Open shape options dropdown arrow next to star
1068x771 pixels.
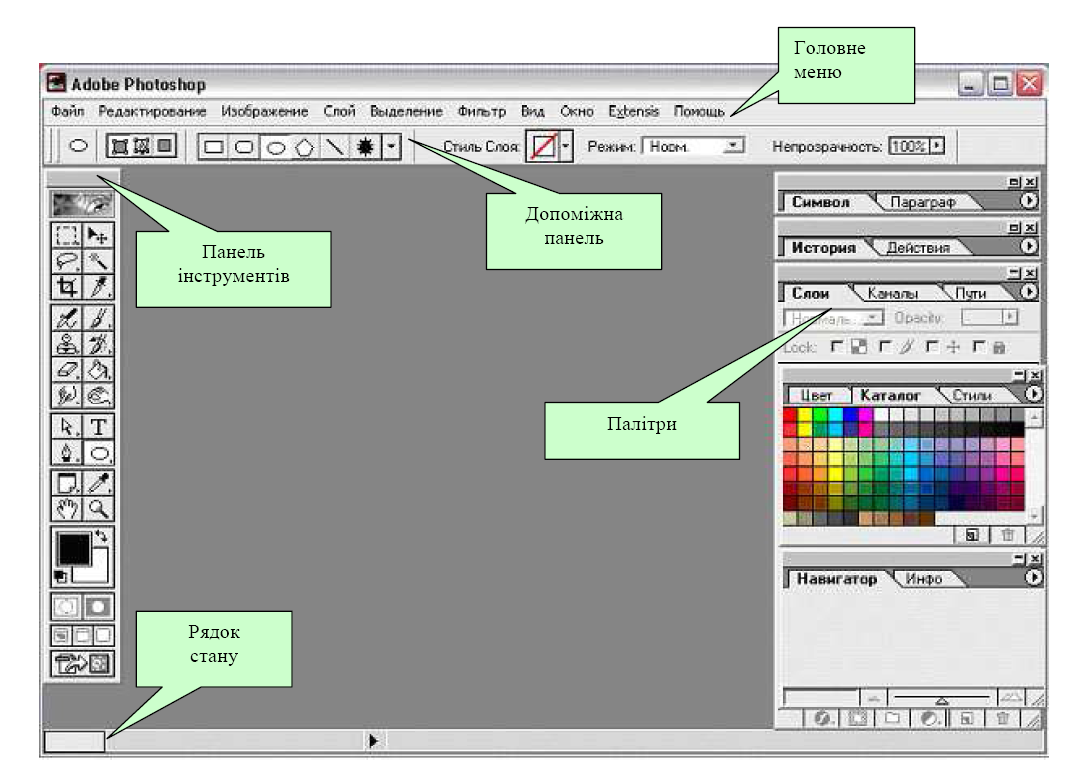[x=392, y=146]
